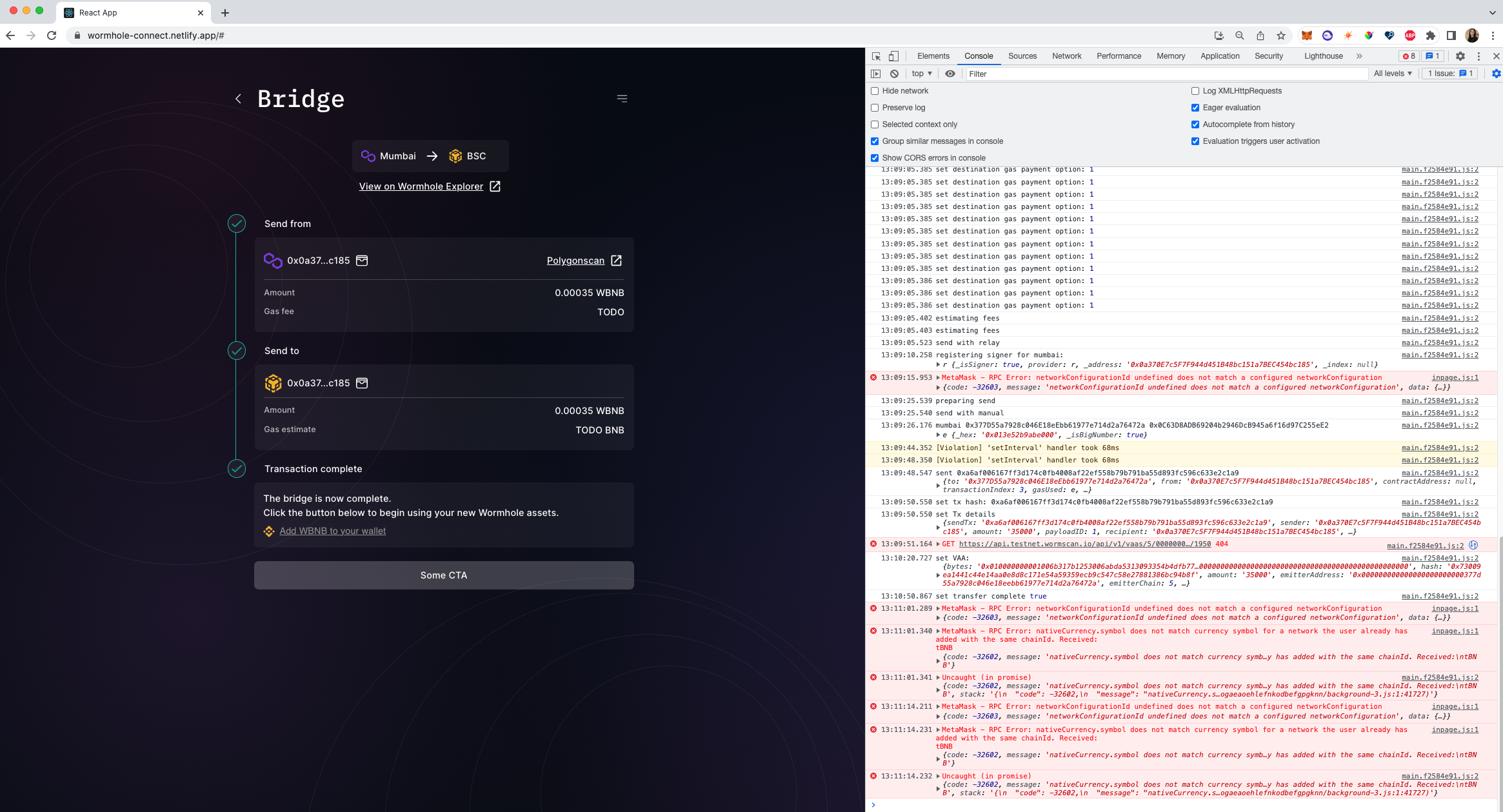The height and width of the screenshot is (812, 1503).
Task: Click the Polygon network icon beside 0x0a37...c185
Action: [274, 261]
